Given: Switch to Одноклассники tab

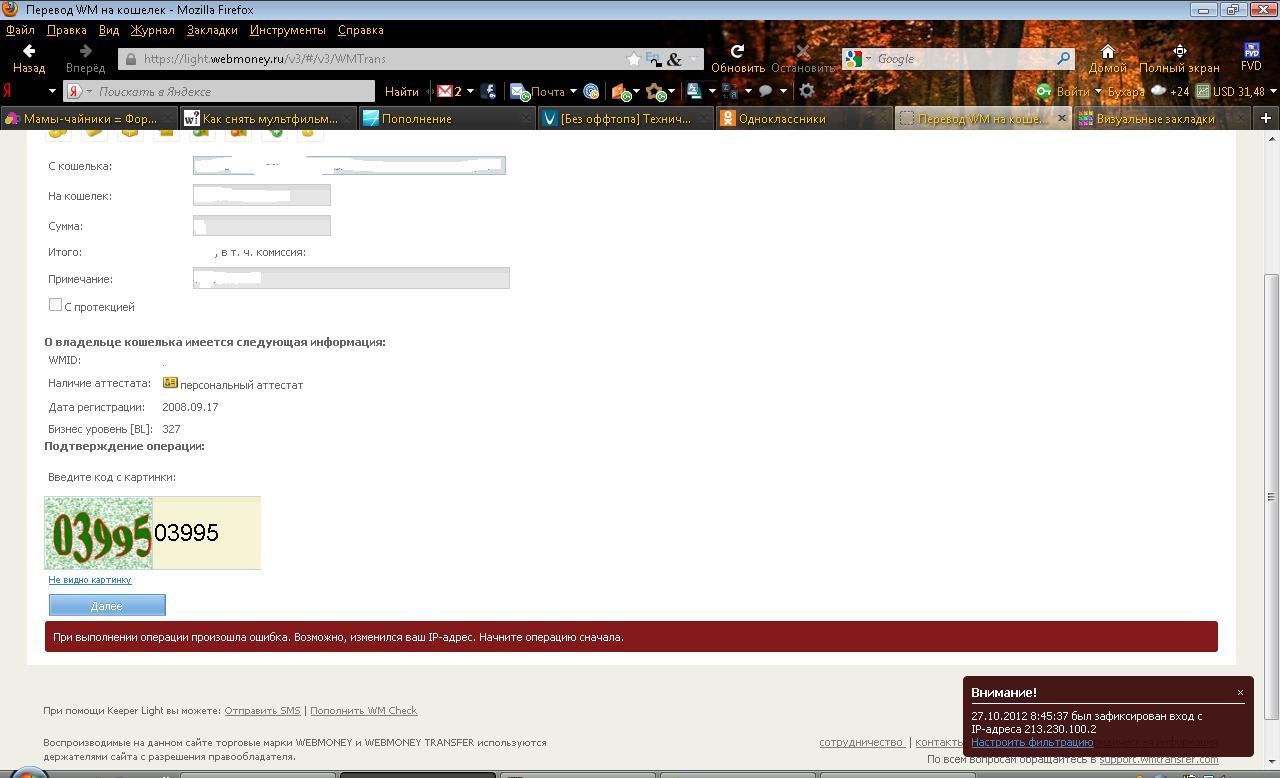Looking at the screenshot, I should coord(804,118).
